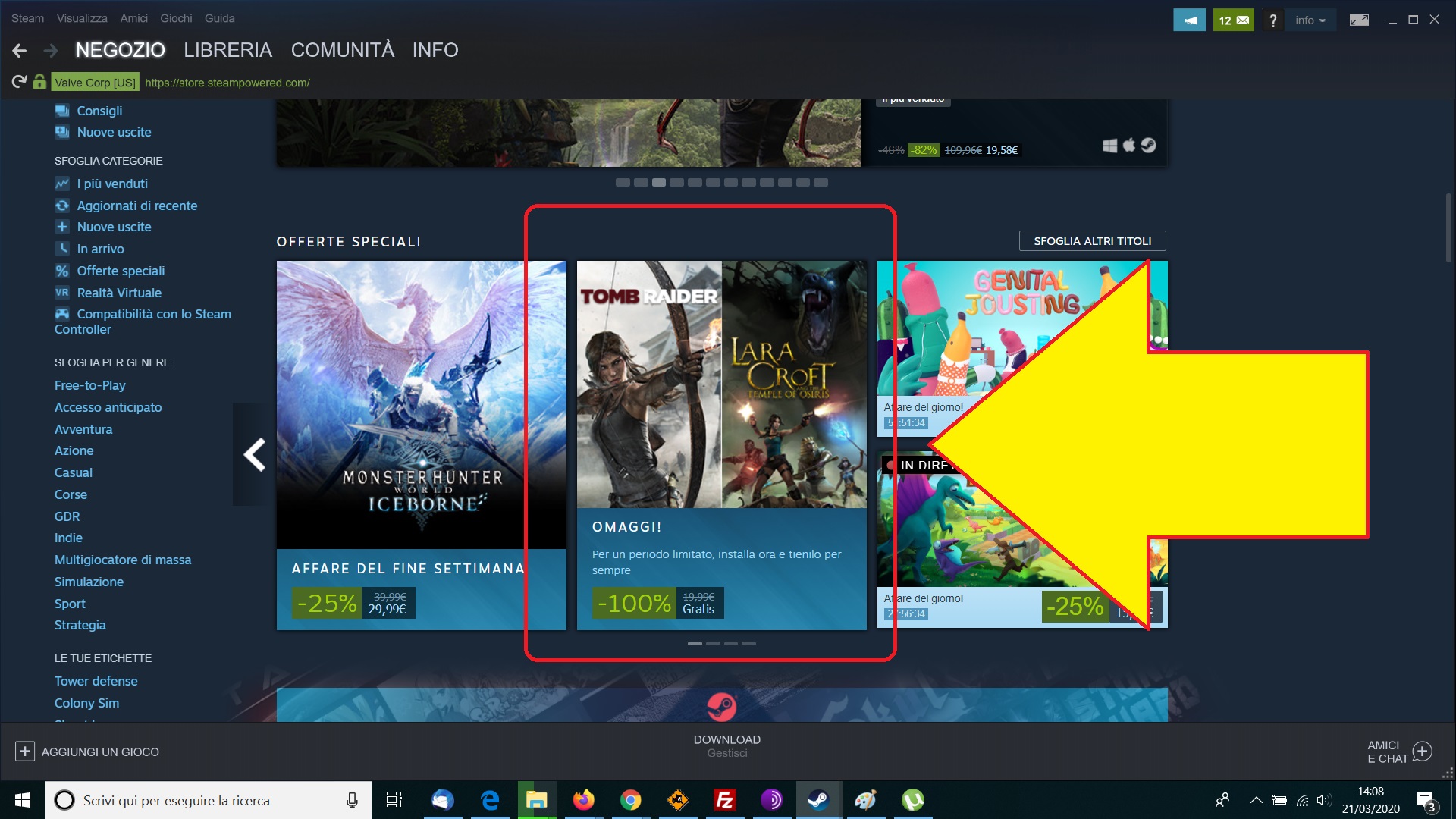
Task: Click the green padlock security icon
Action: [x=39, y=82]
